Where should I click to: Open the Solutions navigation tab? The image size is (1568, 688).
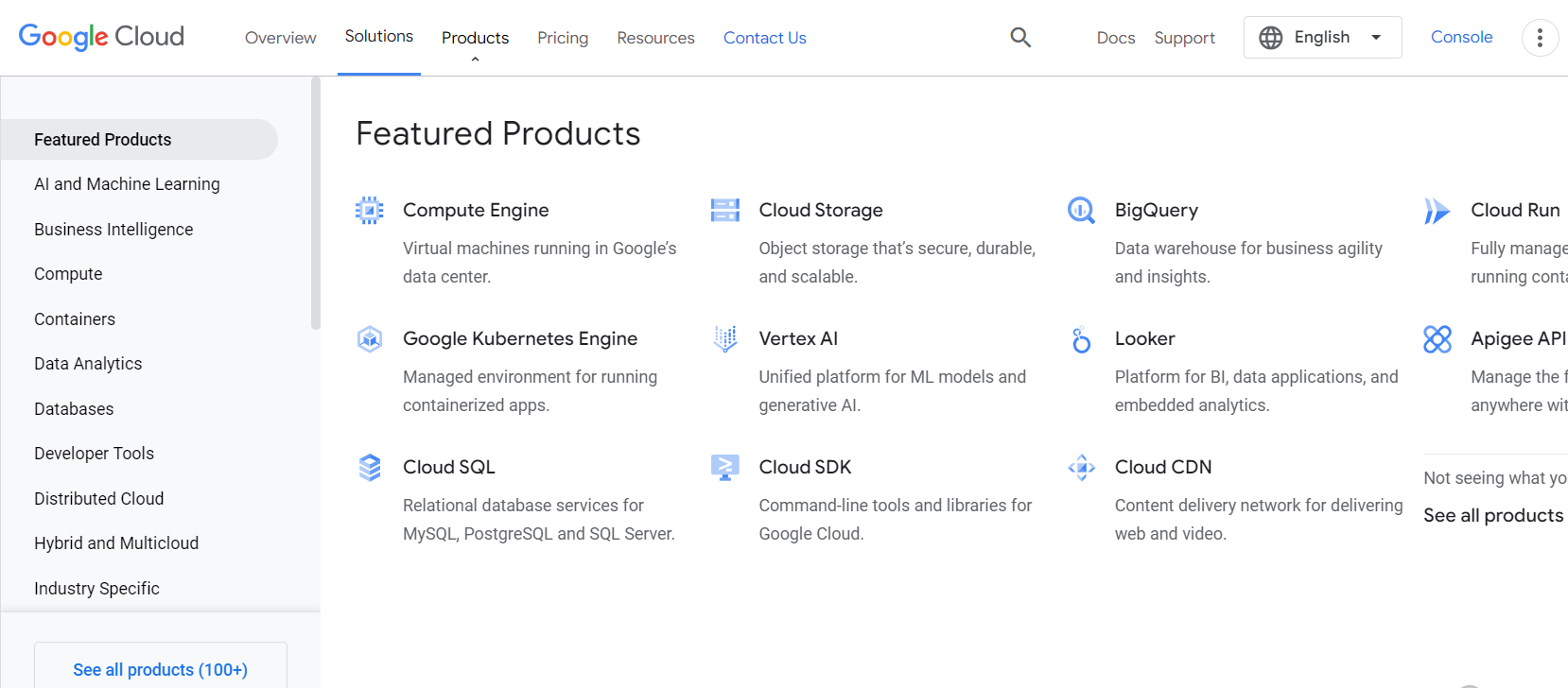coord(378,37)
